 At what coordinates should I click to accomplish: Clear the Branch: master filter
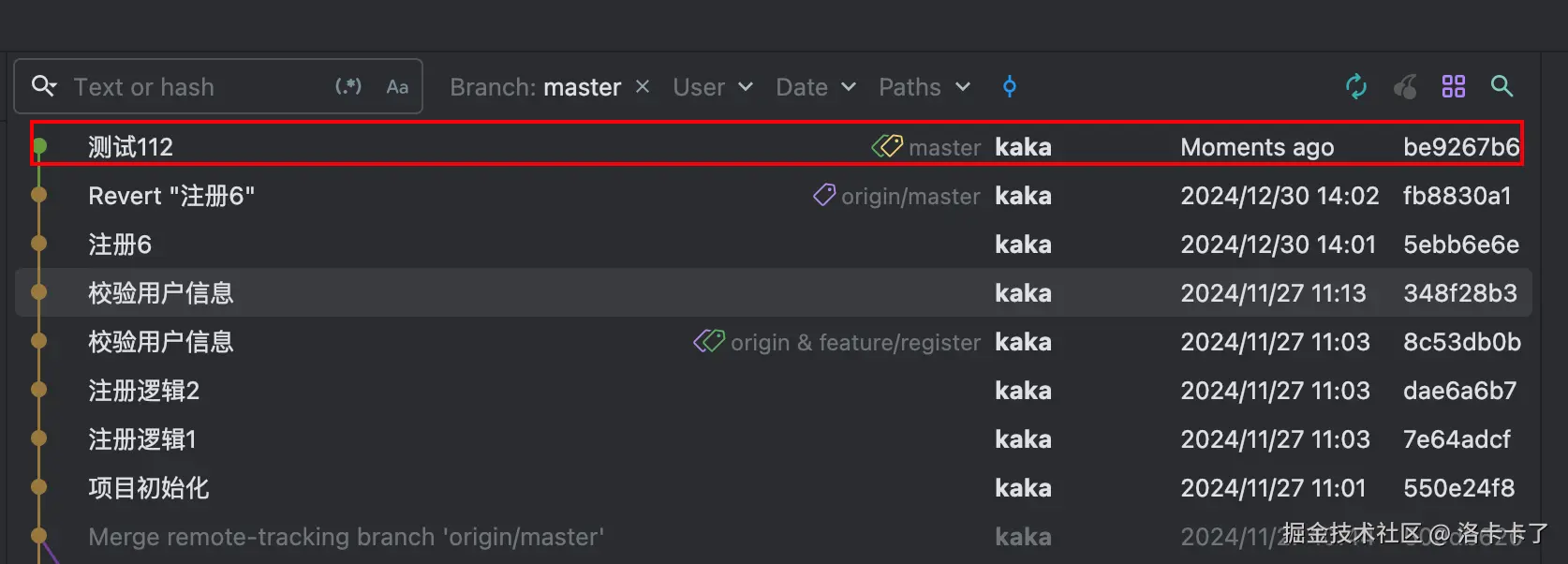(643, 86)
